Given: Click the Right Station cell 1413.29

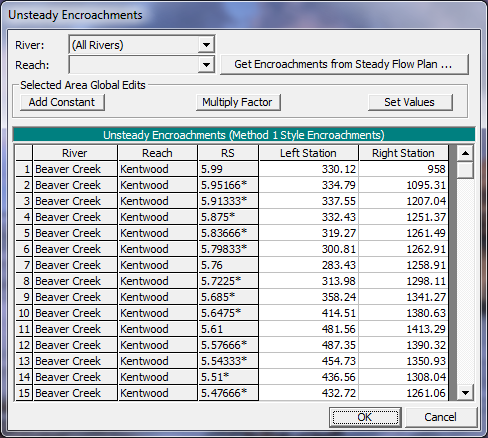Looking at the screenshot, I should 403,329.
